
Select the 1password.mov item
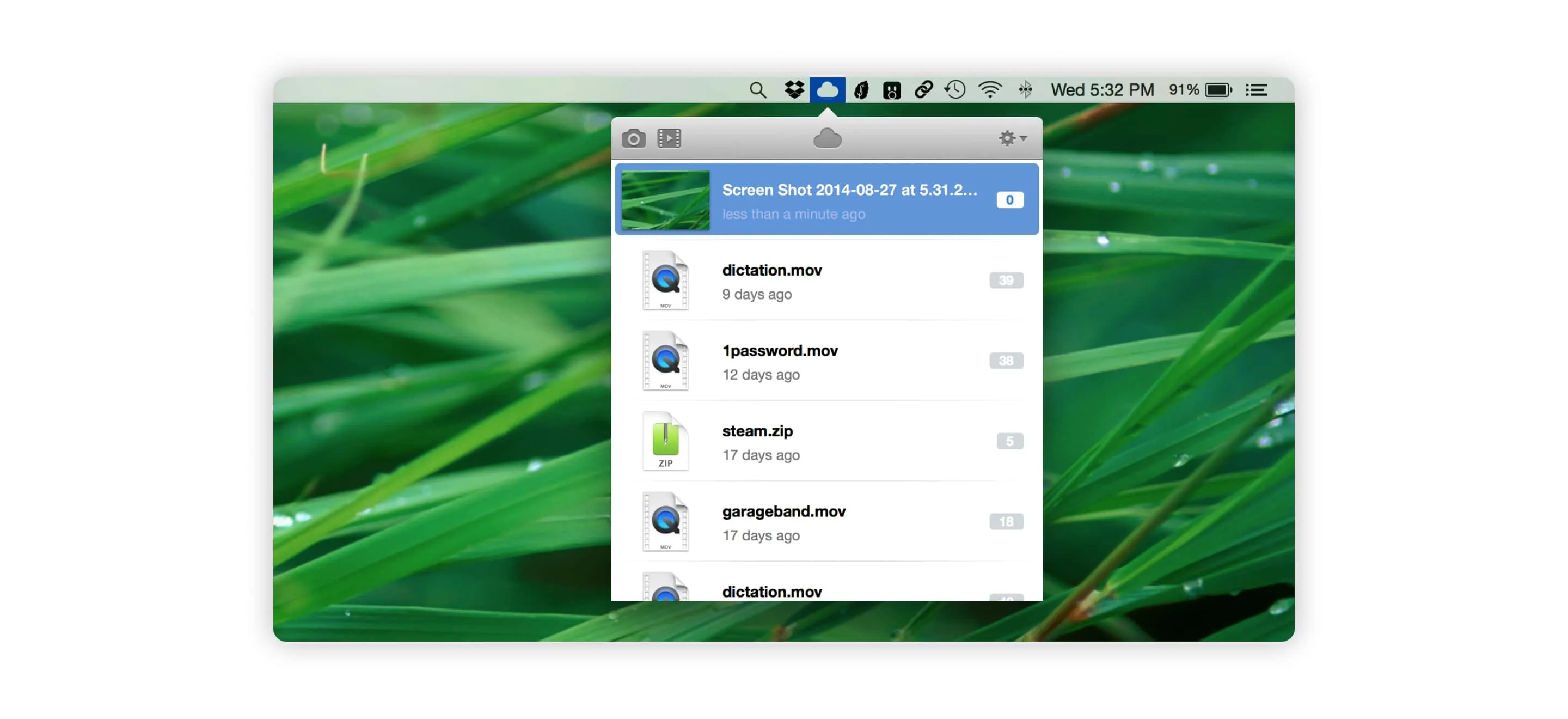pos(826,361)
